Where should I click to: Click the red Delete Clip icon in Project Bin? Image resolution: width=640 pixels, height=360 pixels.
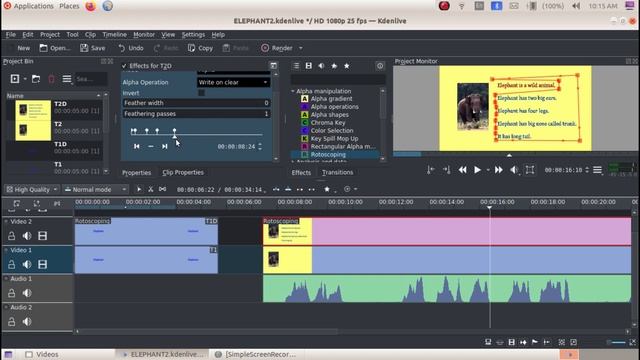point(51,78)
